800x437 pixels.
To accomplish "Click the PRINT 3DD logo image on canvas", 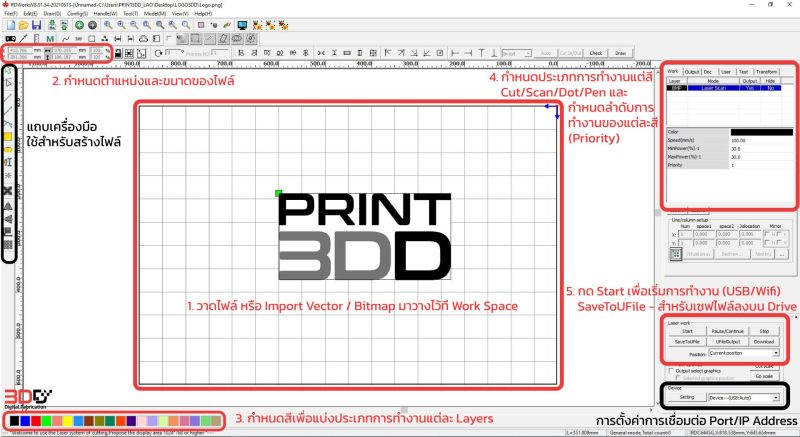I will click(365, 236).
